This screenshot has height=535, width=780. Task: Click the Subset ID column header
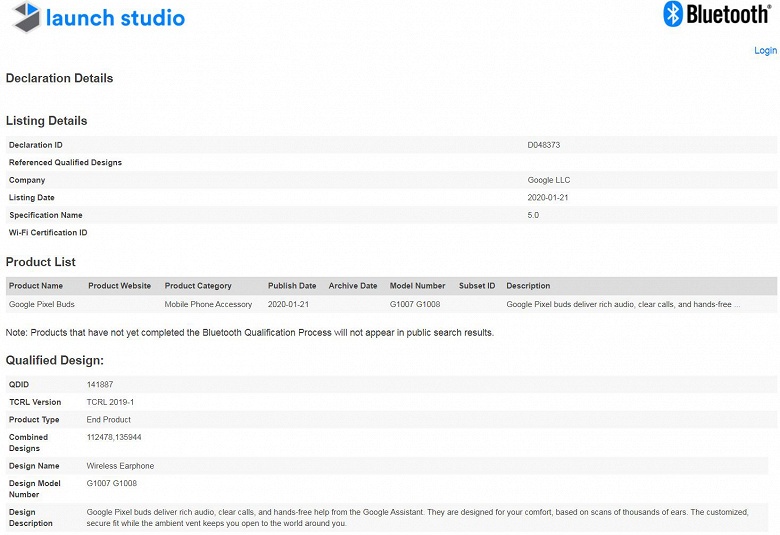[477, 286]
